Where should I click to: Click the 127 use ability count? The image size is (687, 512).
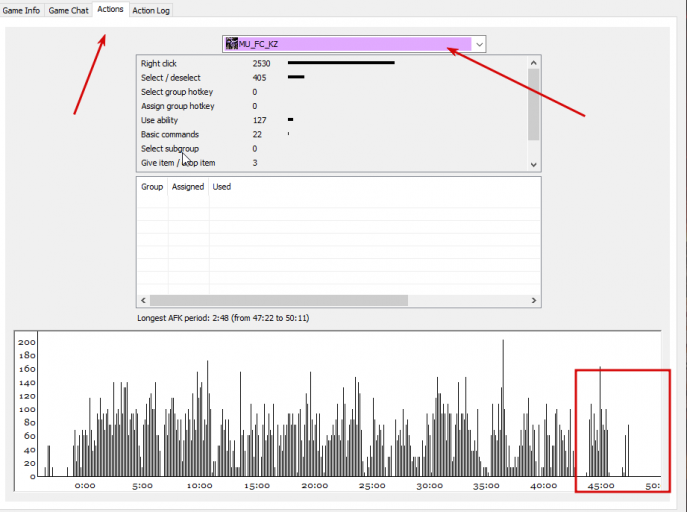pos(259,120)
